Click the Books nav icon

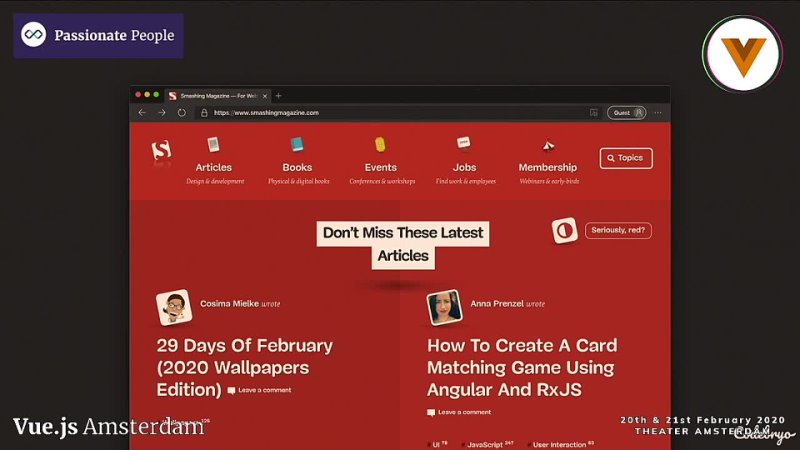pos(297,144)
